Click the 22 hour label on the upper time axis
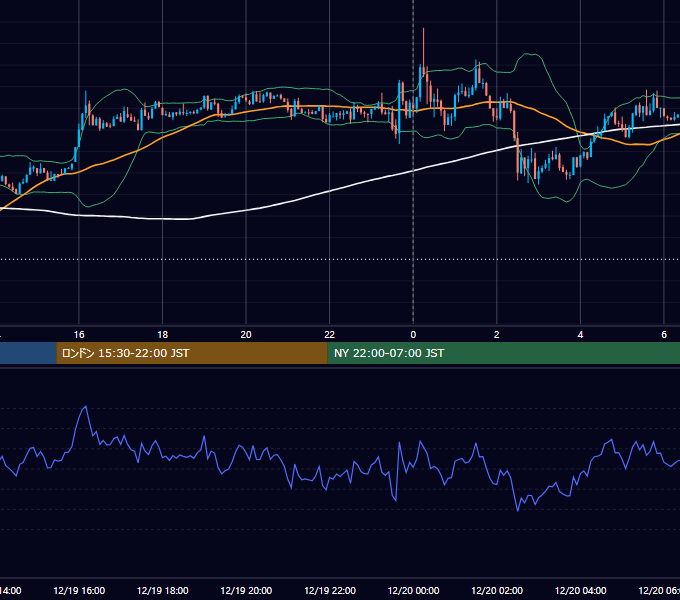The image size is (680, 600). (330, 335)
